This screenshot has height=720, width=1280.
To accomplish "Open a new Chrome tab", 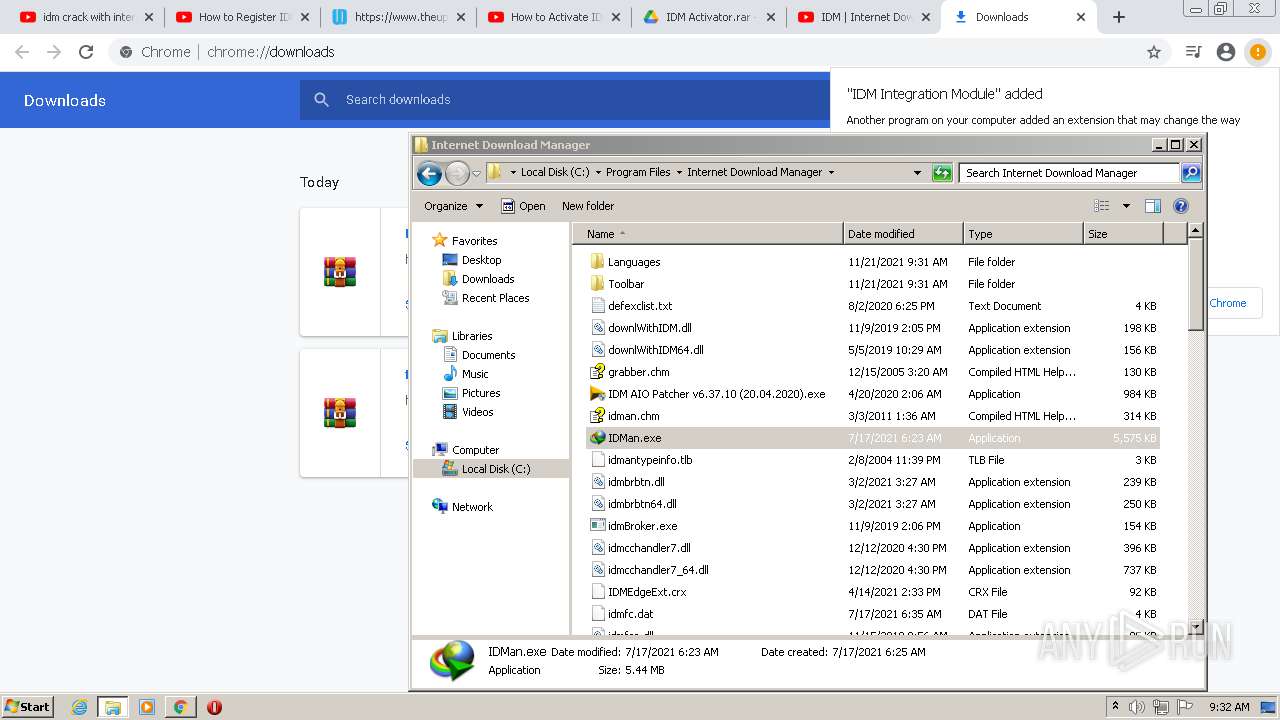I will pyautogui.click(x=1119, y=17).
